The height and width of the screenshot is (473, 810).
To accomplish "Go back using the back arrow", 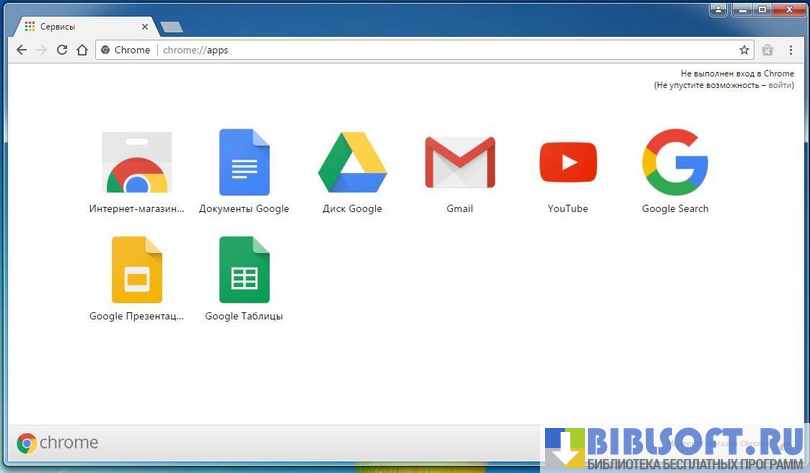I will (x=22, y=50).
